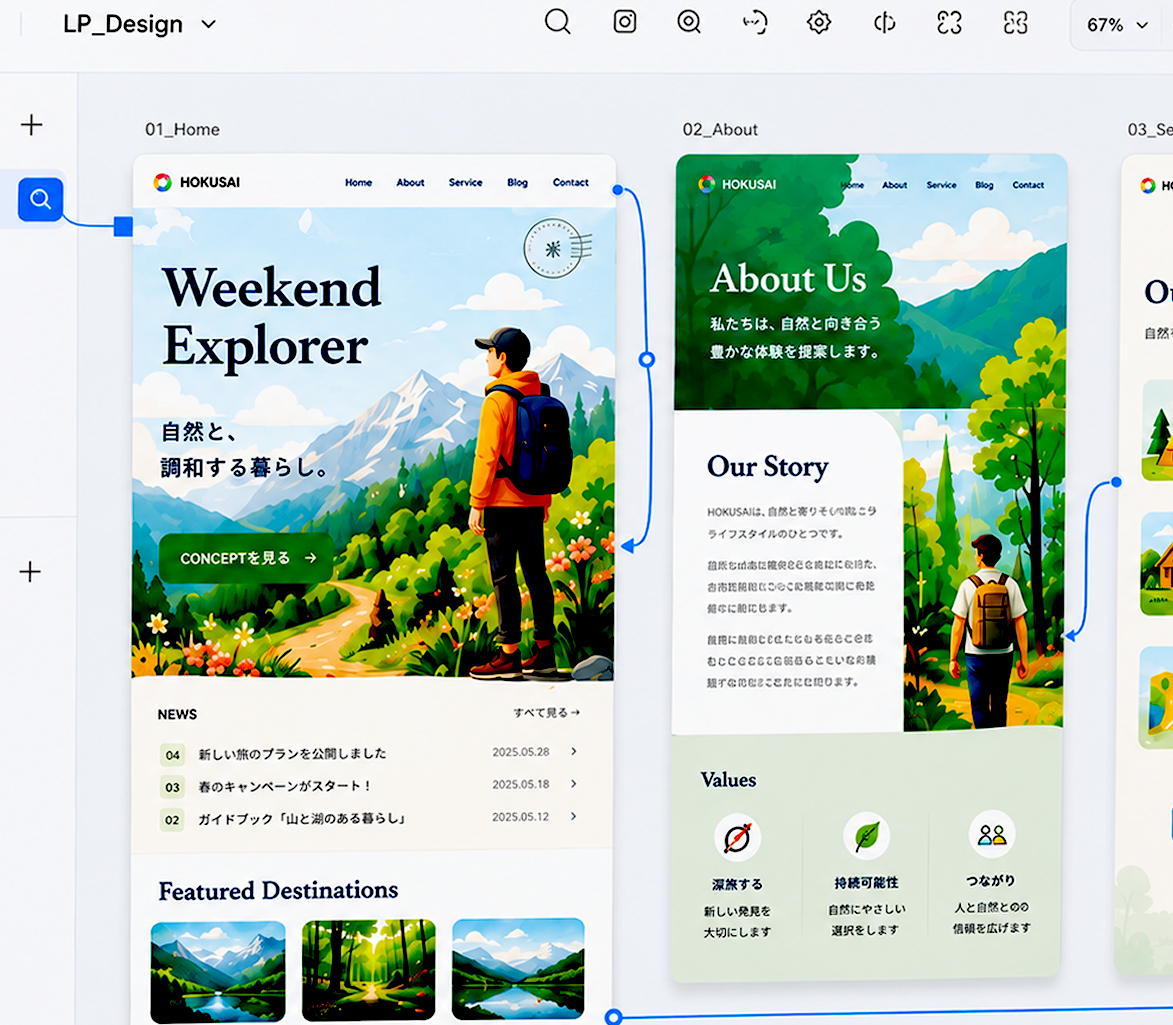Select the Weekend Explorer heading text
This screenshot has width=1173, height=1025.
click(272, 316)
